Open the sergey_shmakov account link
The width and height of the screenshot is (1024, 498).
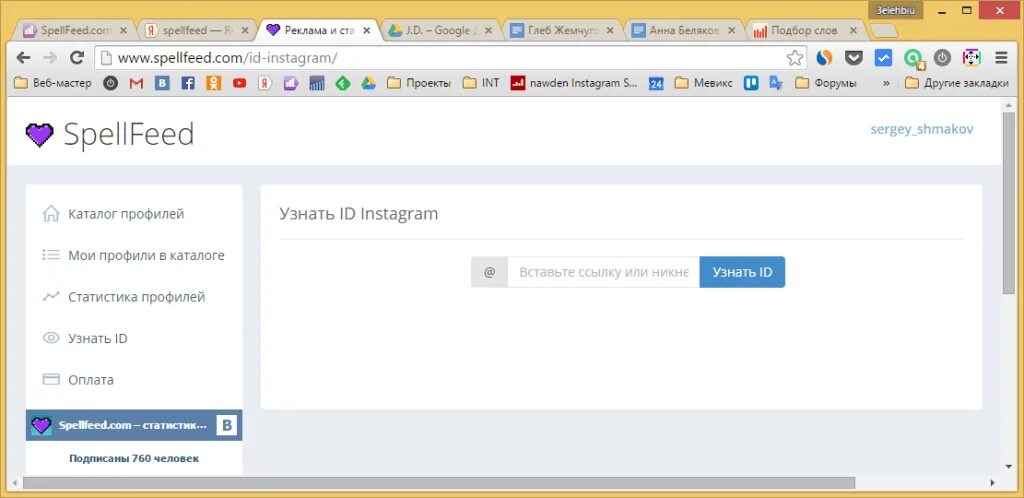point(921,129)
